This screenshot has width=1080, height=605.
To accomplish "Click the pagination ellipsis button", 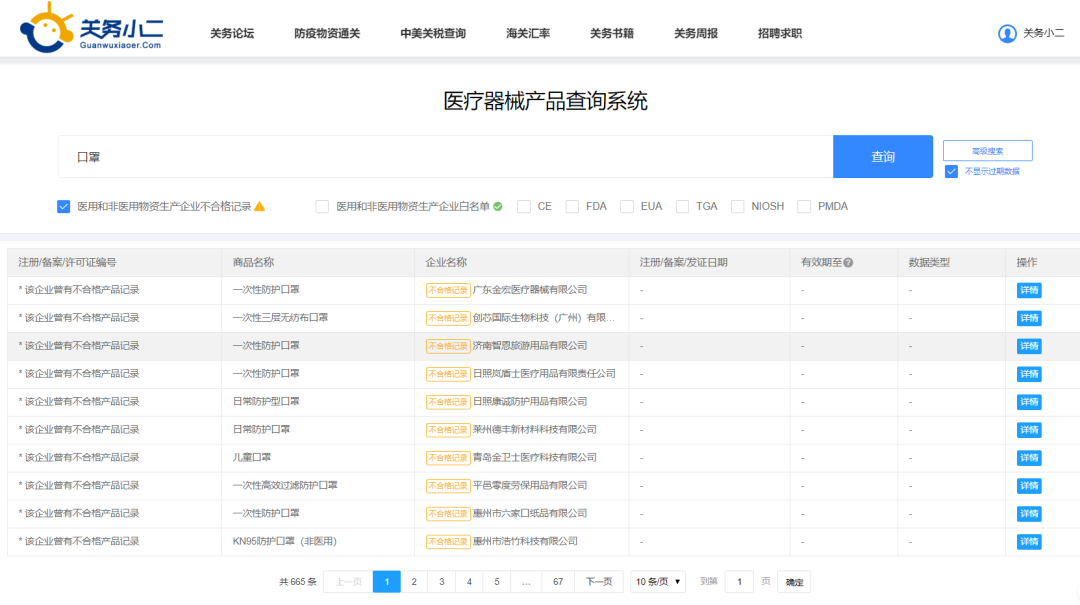I will coord(526,582).
